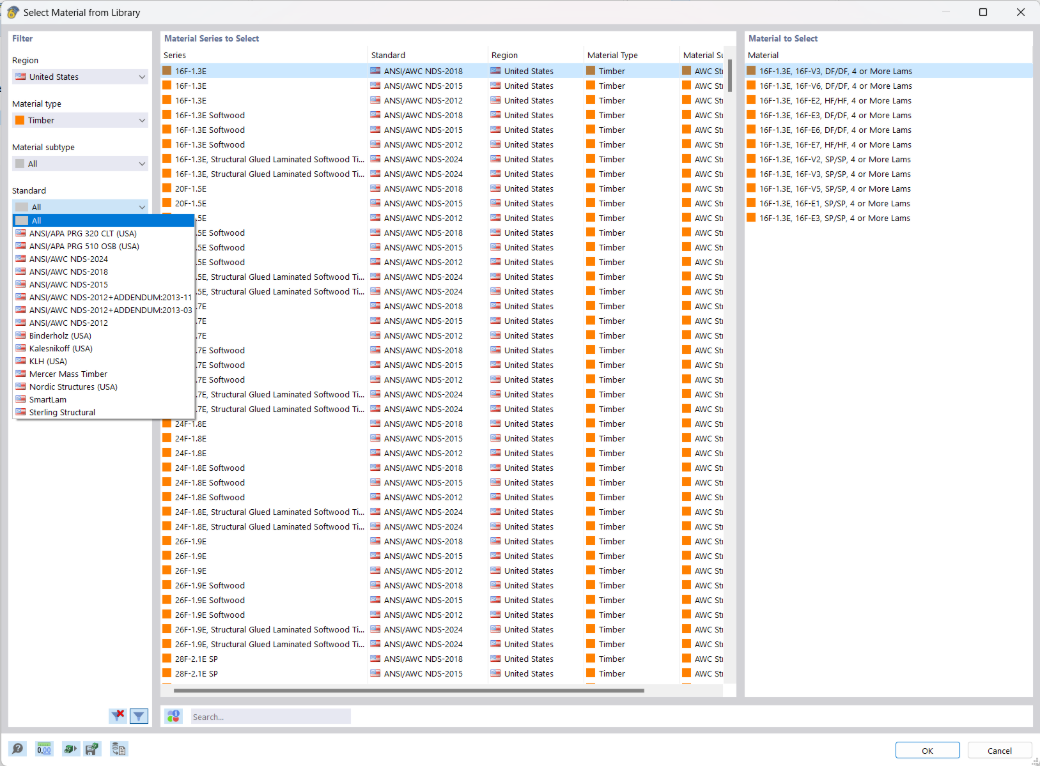
Task: Open the Region dropdown showing United States
Action: tap(80, 77)
